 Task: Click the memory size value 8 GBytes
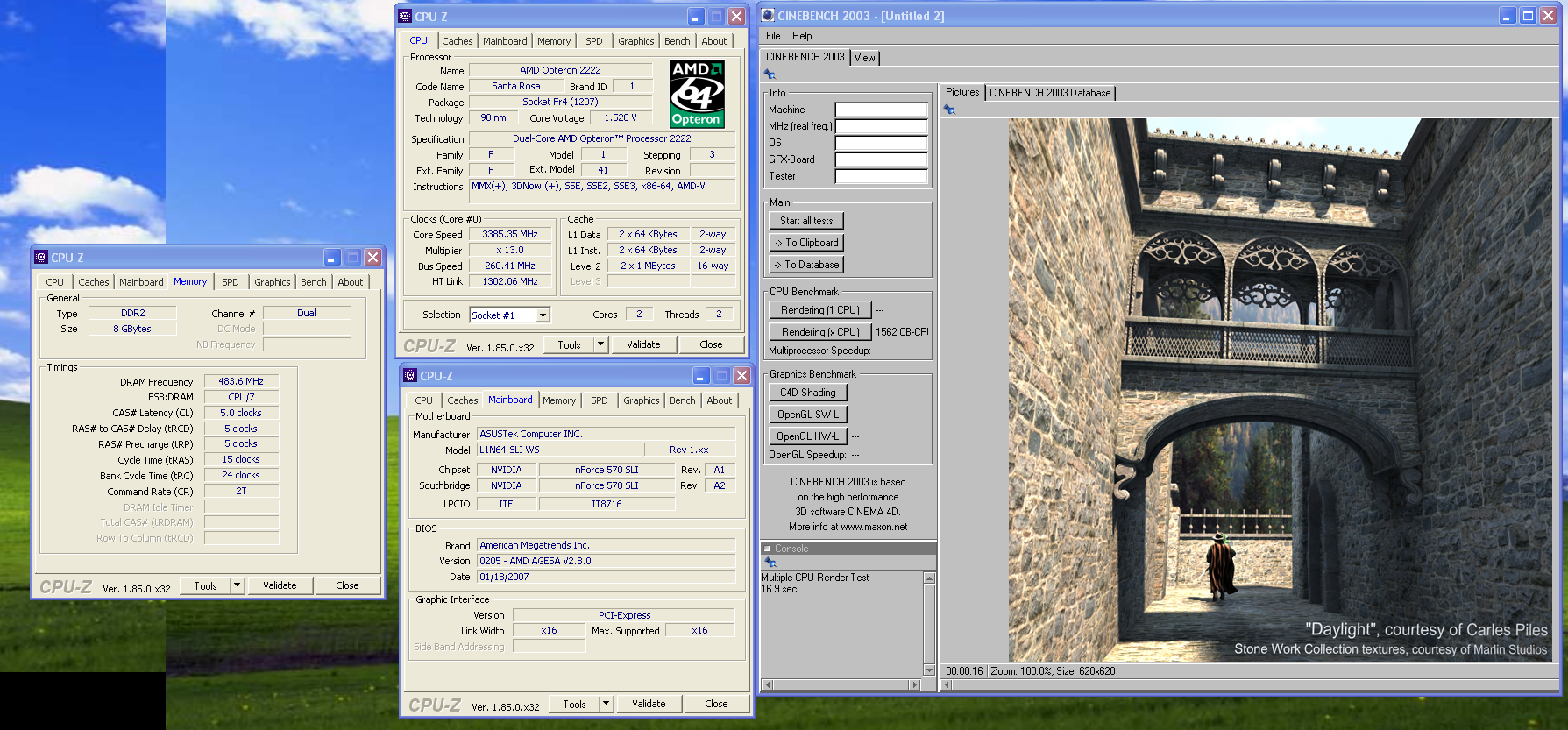[x=132, y=329]
